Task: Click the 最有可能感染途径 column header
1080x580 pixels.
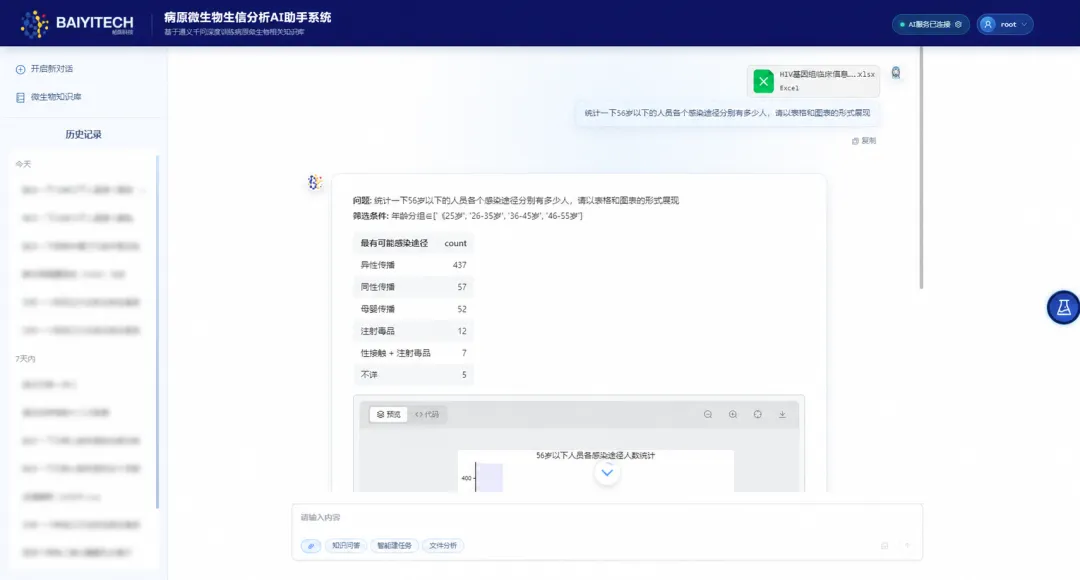Action: (x=394, y=243)
